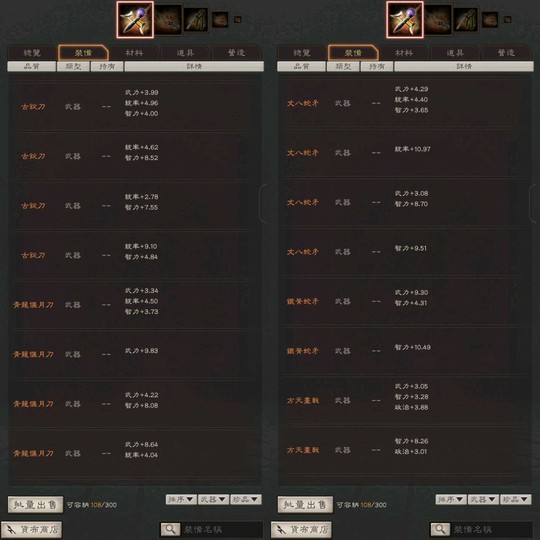Select the crossbow category icon in left panel
The width and height of the screenshot is (540, 540).
coord(168,20)
